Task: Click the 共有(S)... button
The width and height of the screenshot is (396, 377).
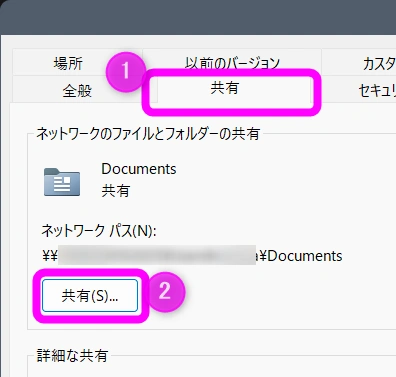Action: (x=90, y=296)
